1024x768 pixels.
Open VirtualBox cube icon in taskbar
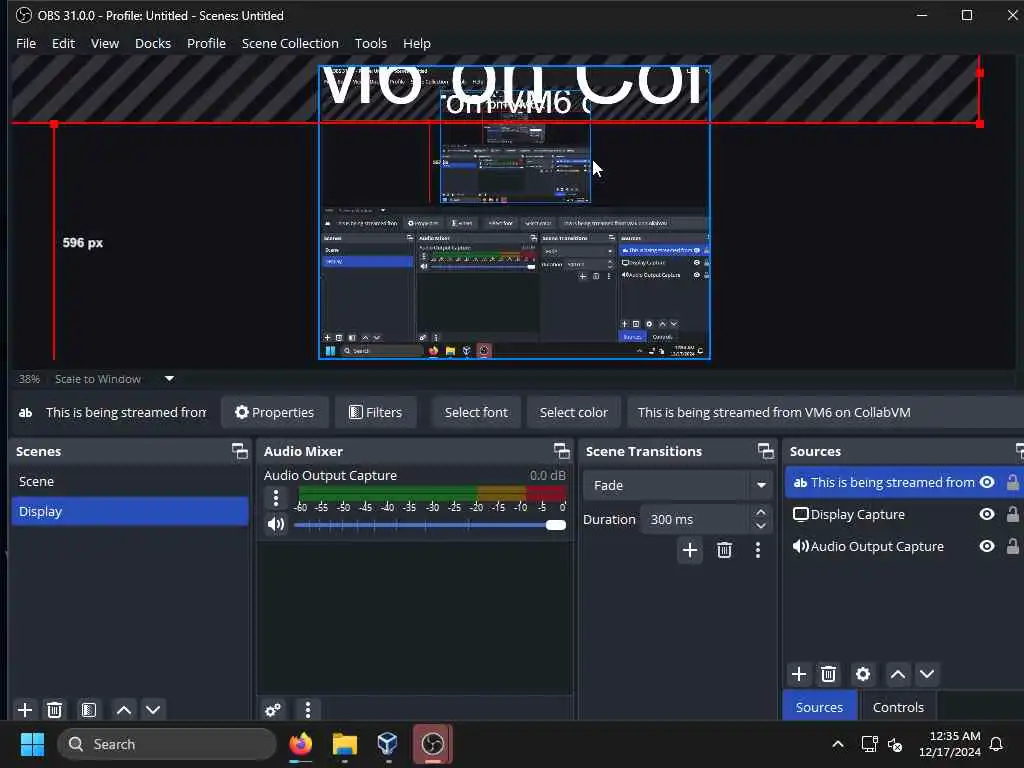[x=388, y=744]
